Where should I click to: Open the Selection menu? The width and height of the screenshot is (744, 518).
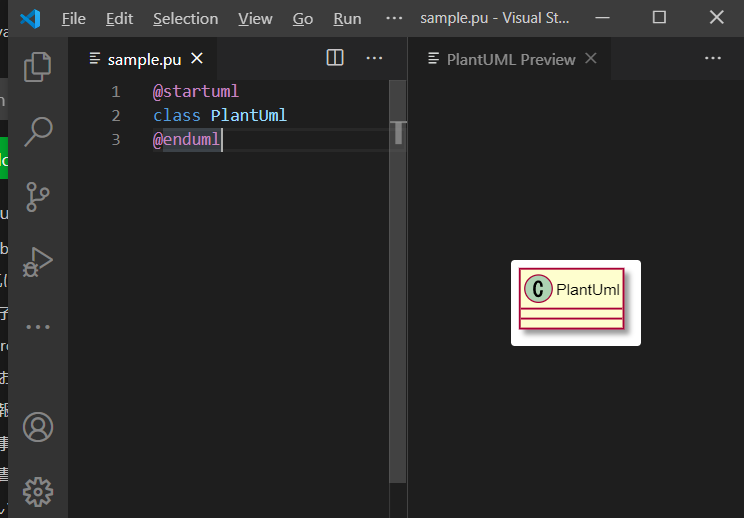(x=186, y=18)
